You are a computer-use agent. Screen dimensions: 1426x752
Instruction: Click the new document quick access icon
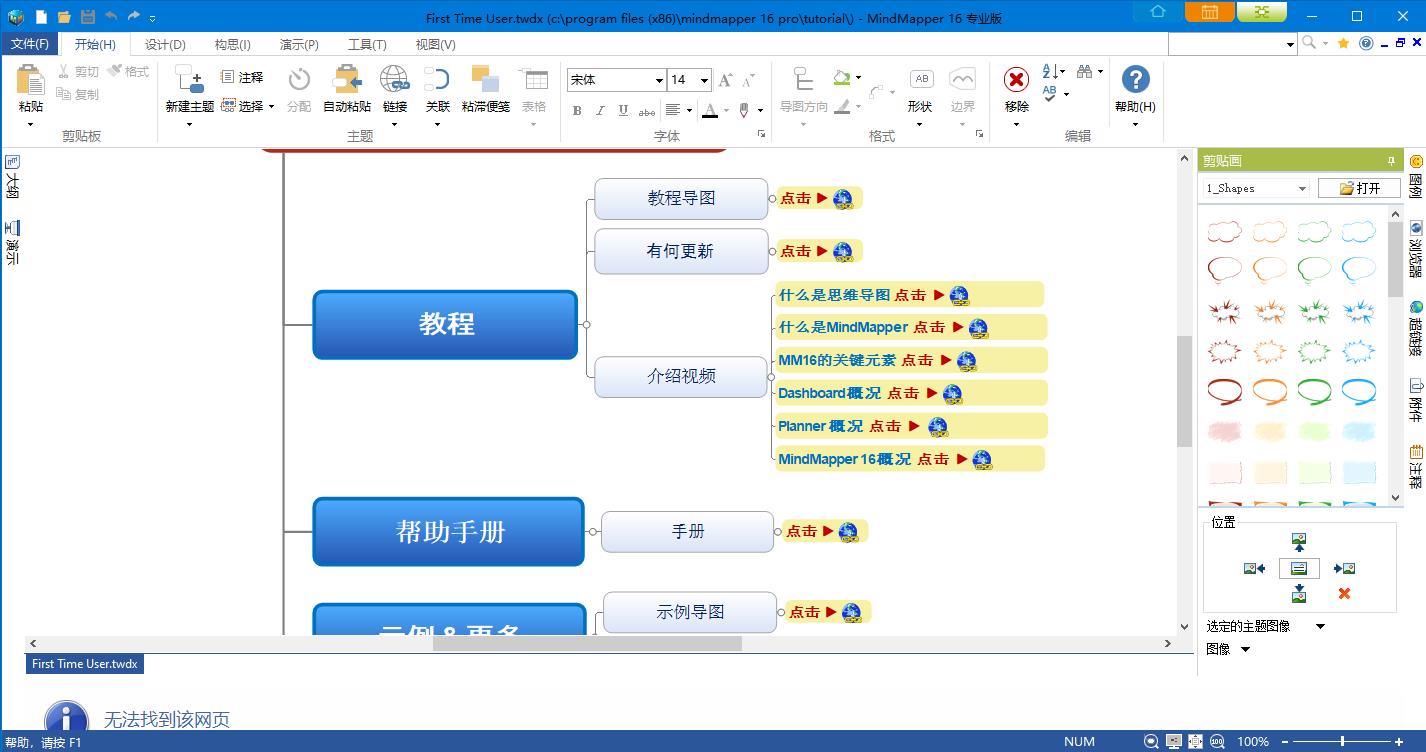point(41,17)
